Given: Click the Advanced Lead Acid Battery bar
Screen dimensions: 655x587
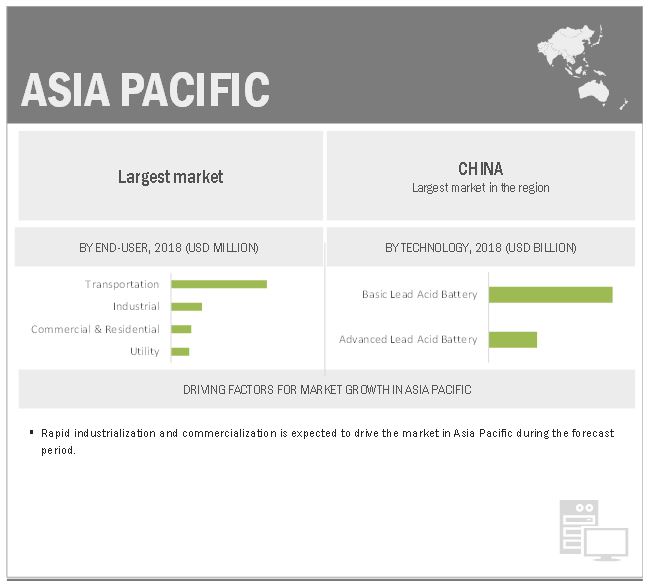Looking at the screenshot, I should [x=513, y=340].
